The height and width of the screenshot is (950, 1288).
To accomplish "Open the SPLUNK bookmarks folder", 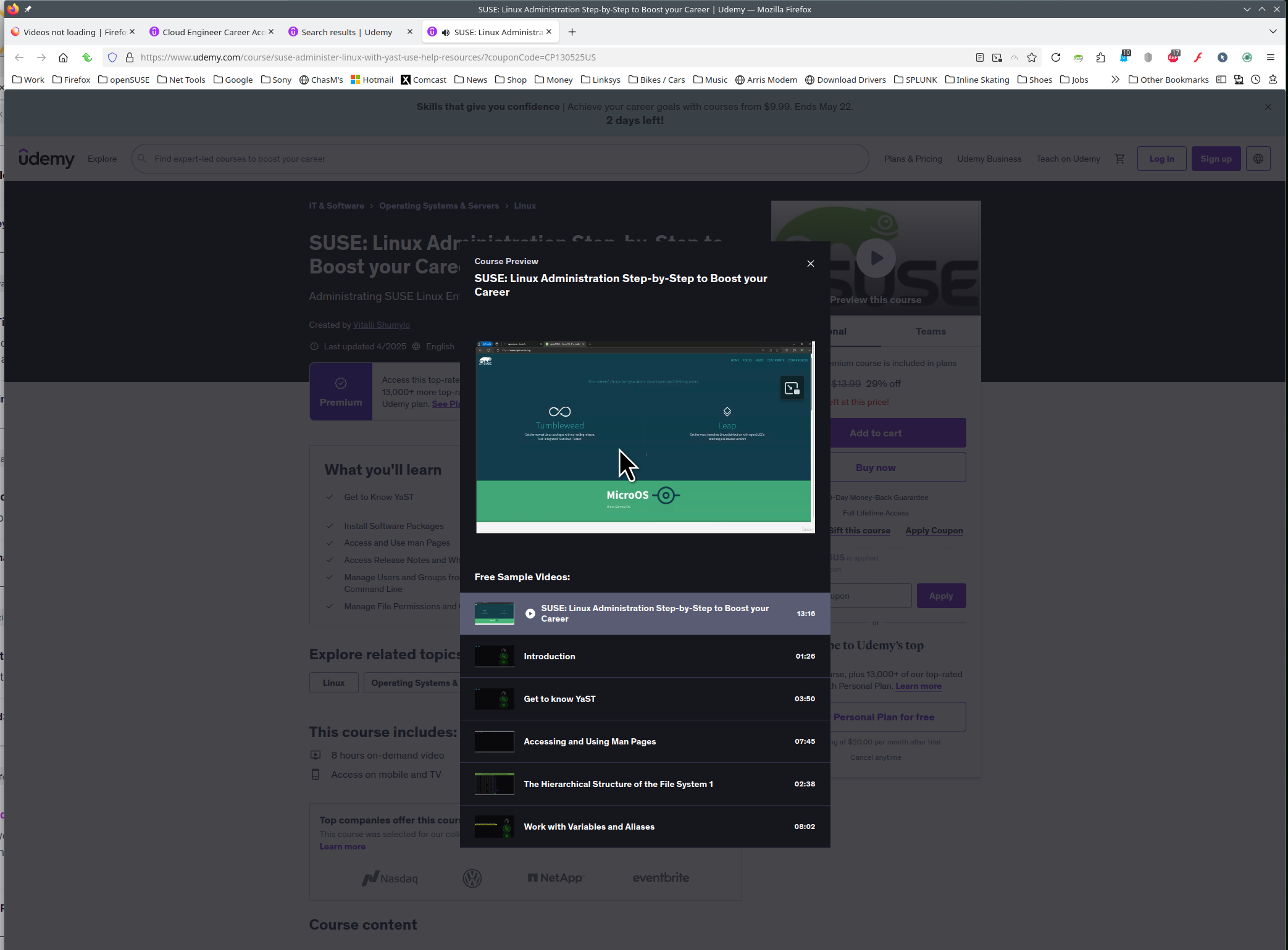I will coord(915,80).
